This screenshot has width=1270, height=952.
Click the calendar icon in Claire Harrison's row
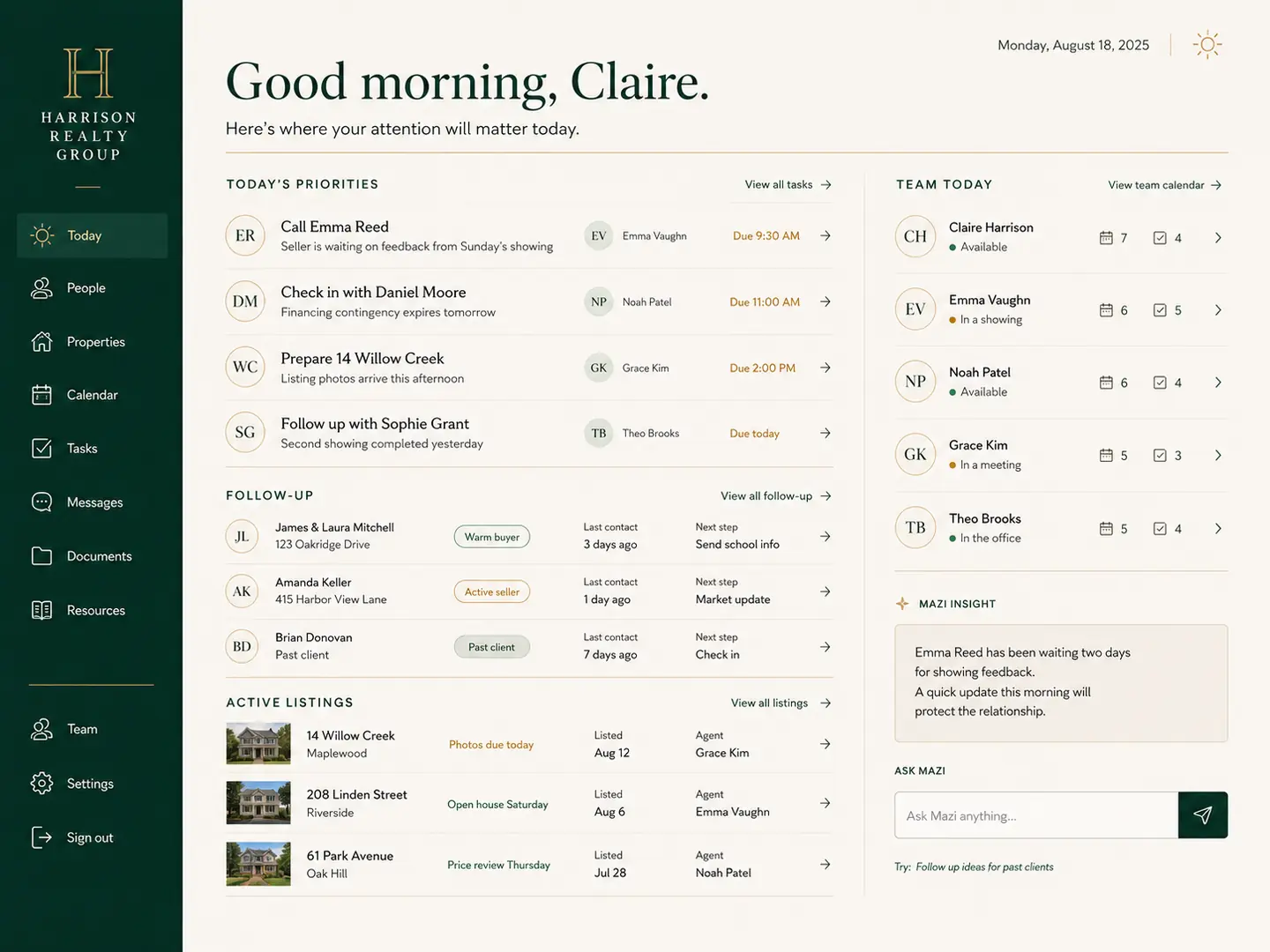(x=1106, y=238)
